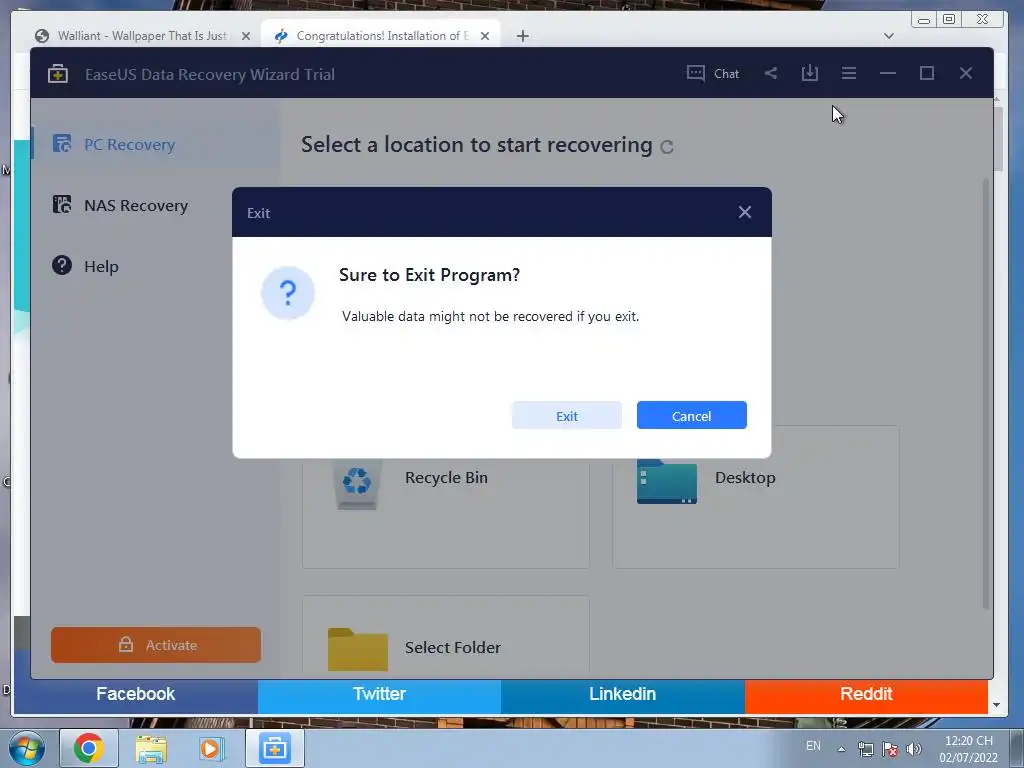Screen dimensions: 1024x768
Task: Click "Sure to Exit Program?" text
Action: pos(429,275)
